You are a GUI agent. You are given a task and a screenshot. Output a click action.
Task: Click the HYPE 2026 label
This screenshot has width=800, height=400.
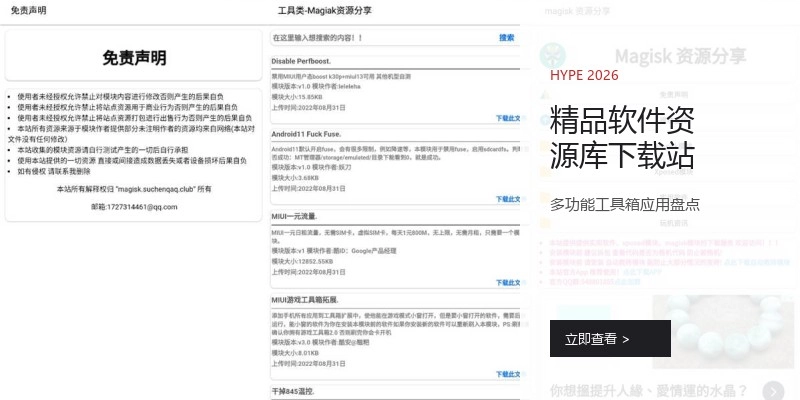click(x=584, y=76)
